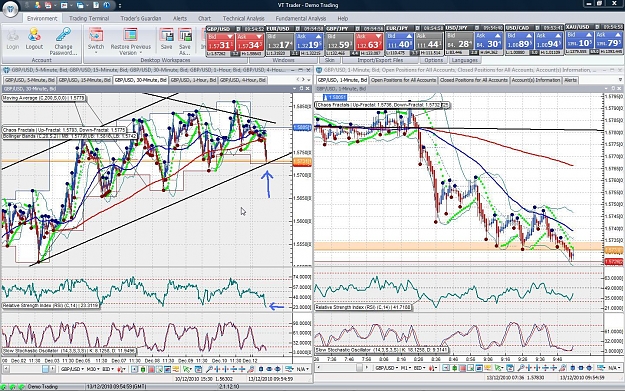Open the Trader's Guardian ribbon tab
625x391 pixels.
pos(141,18)
